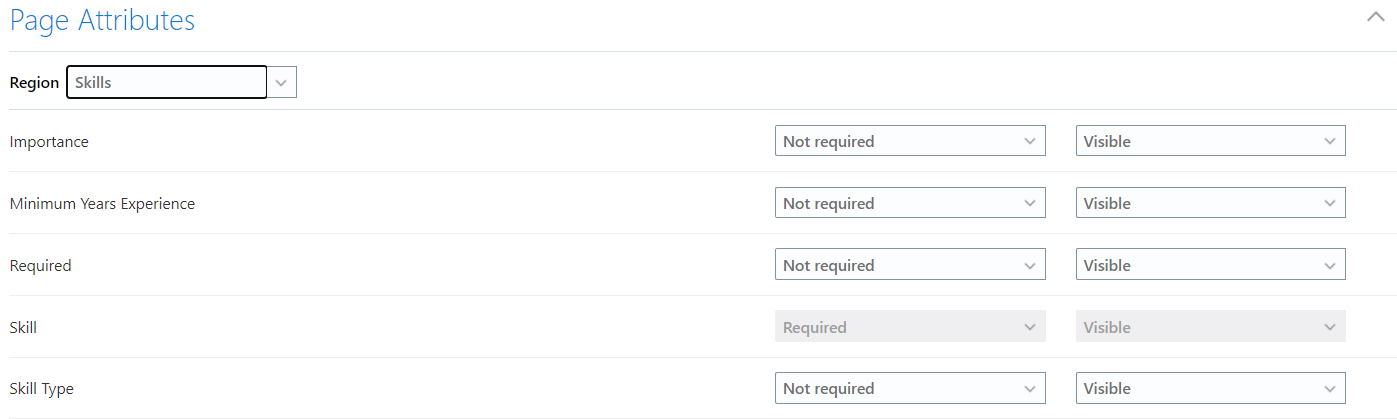Expand Minimum Years Experience required dropdown

pos(910,203)
